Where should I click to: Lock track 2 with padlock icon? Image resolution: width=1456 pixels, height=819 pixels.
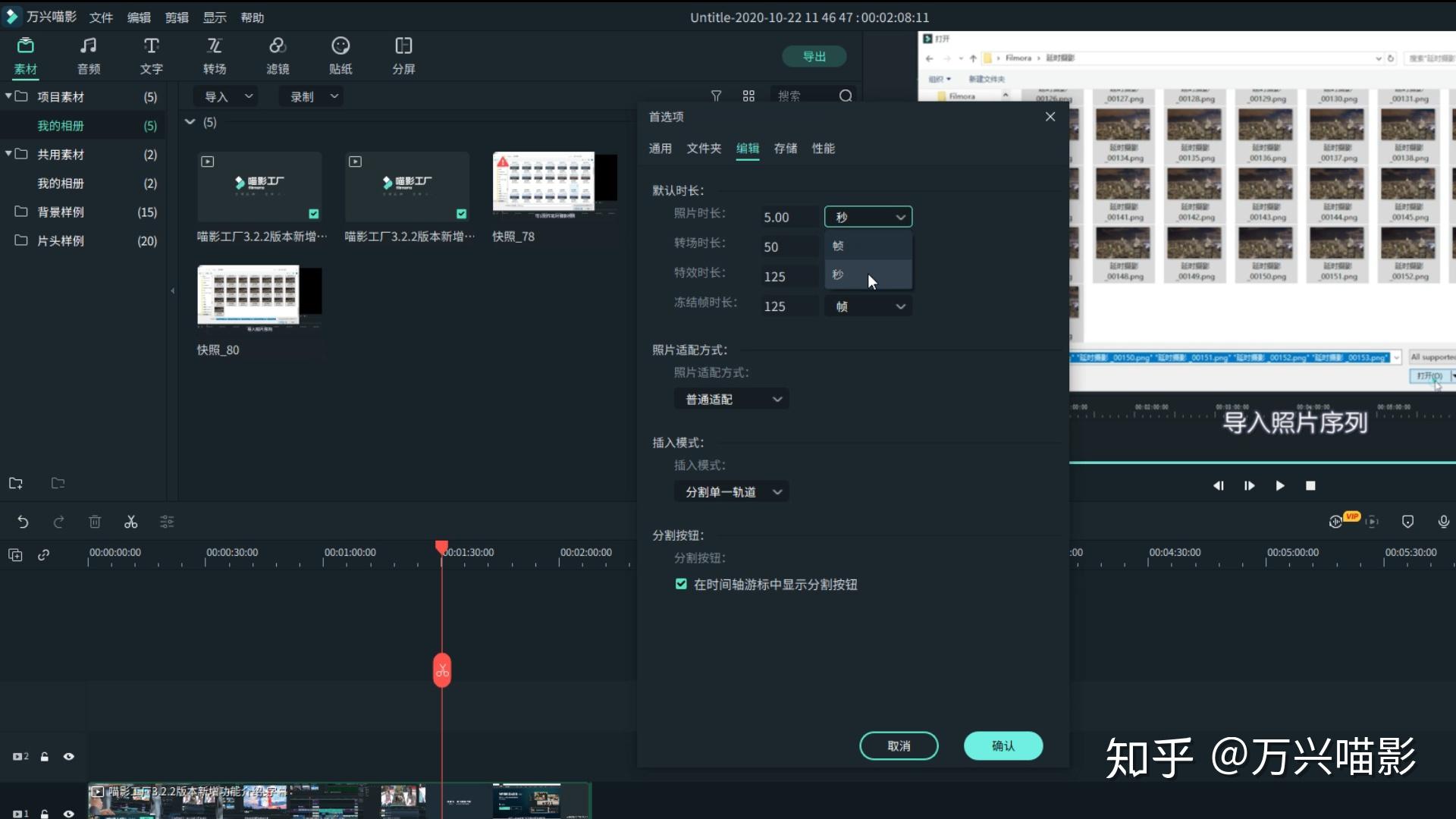point(45,756)
